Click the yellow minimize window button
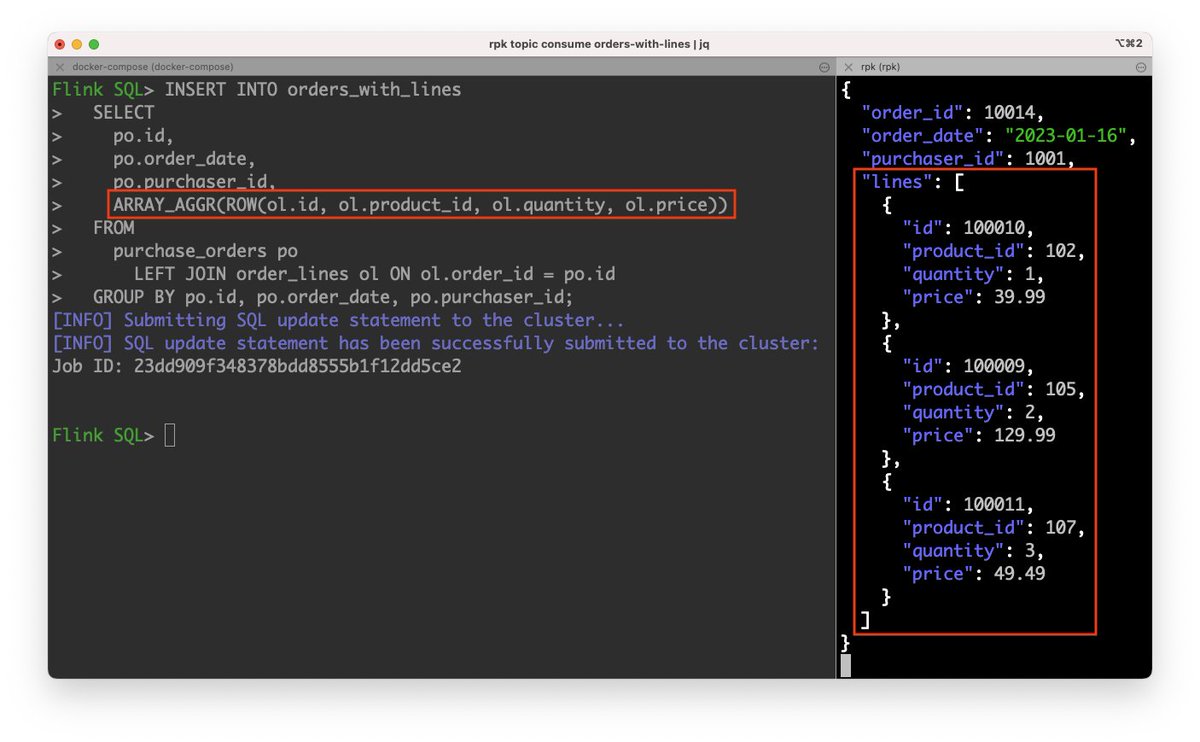Image resolution: width=1200 pixels, height=742 pixels. (x=77, y=44)
